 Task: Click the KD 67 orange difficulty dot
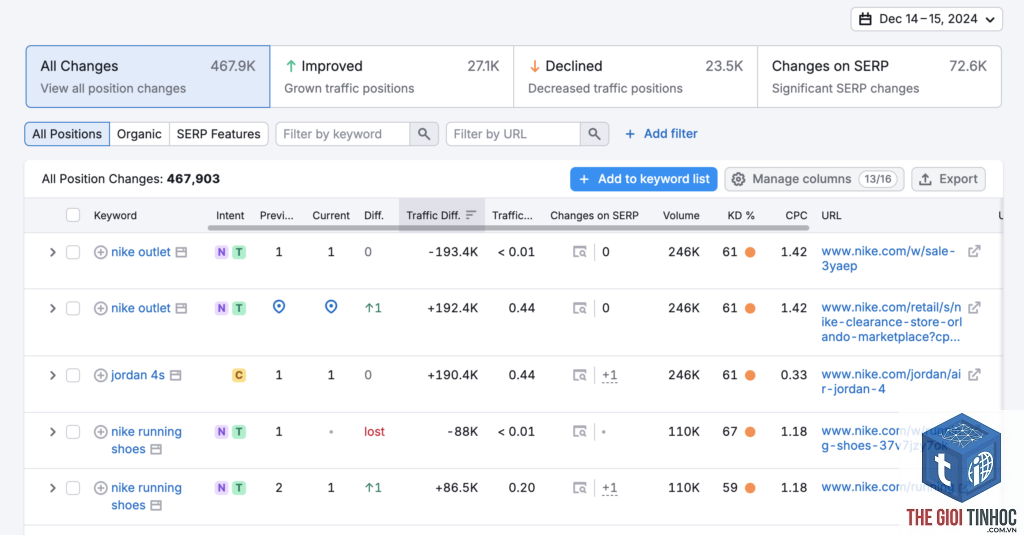coord(750,432)
